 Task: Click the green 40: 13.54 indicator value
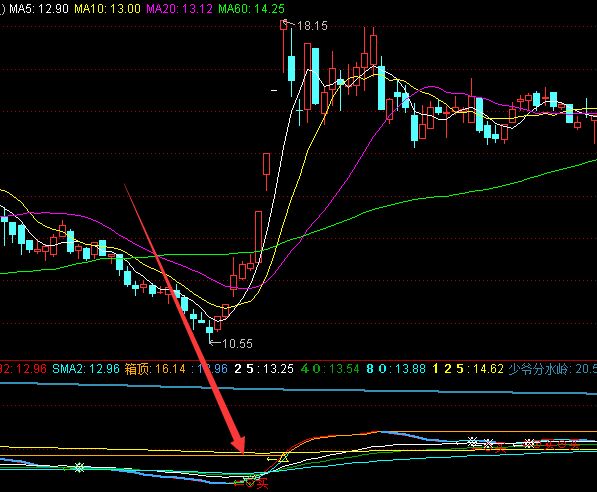(x=330, y=369)
